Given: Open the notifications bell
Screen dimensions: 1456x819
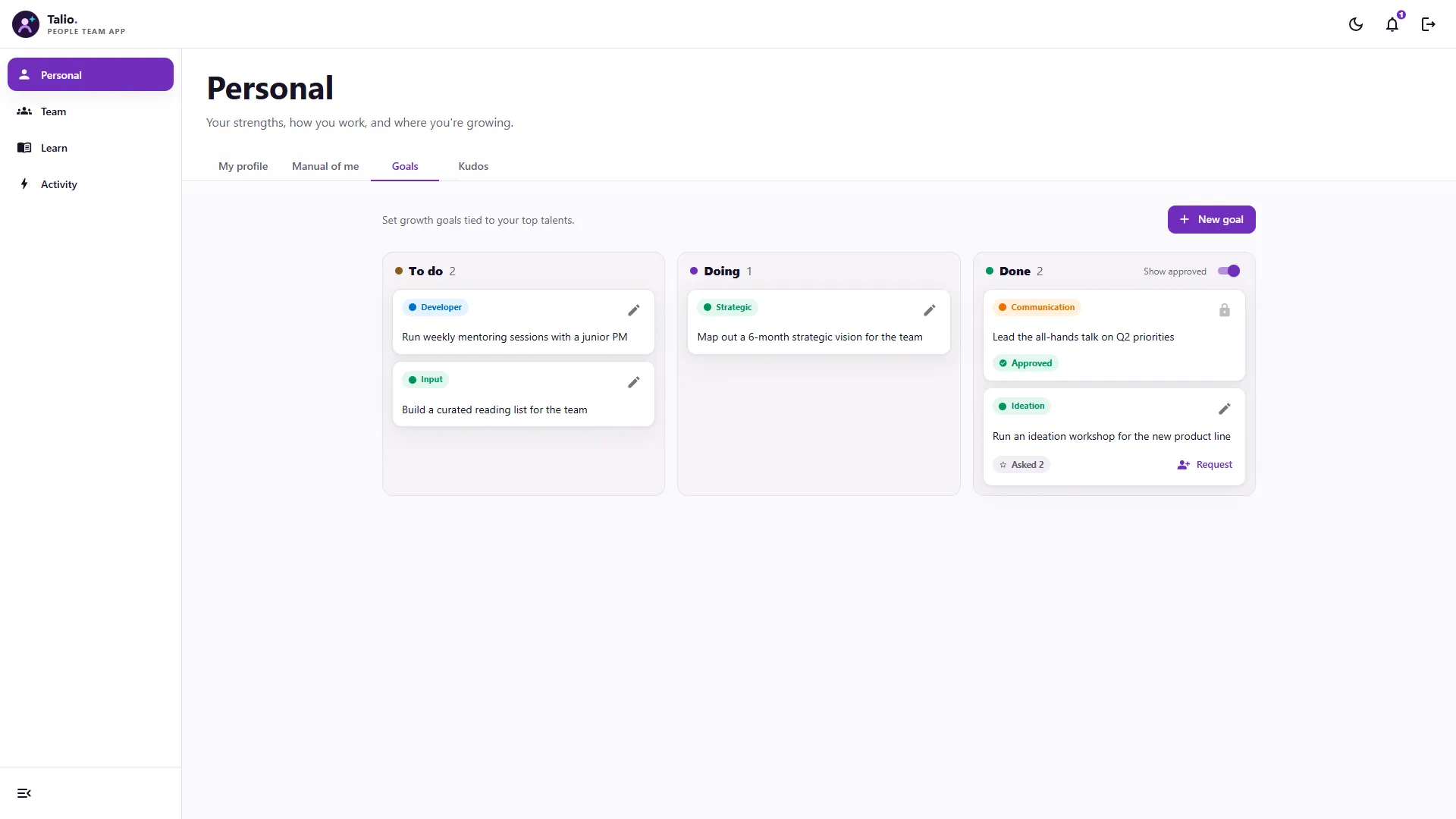Looking at the screenshot, I should pos(1392,24).
